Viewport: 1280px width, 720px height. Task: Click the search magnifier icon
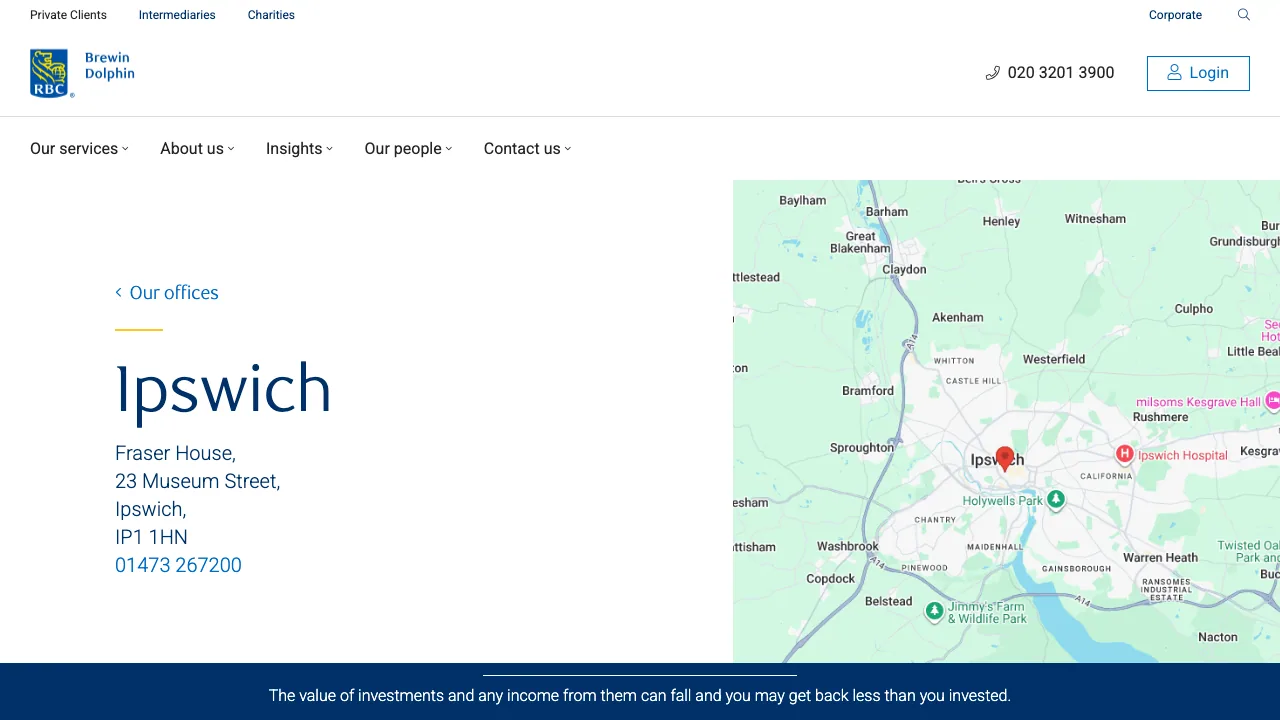[x=1243, y=15]
